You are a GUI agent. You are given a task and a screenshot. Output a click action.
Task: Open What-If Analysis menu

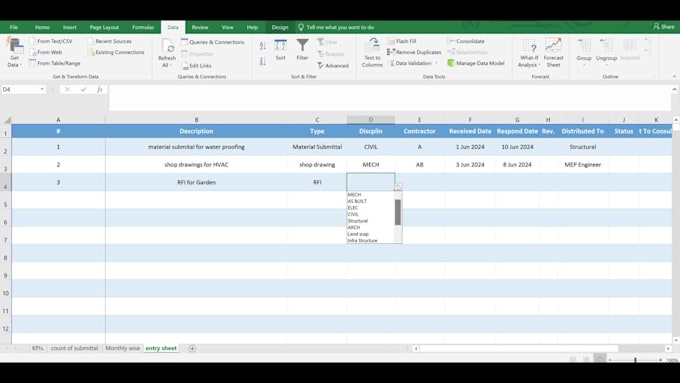529,52
